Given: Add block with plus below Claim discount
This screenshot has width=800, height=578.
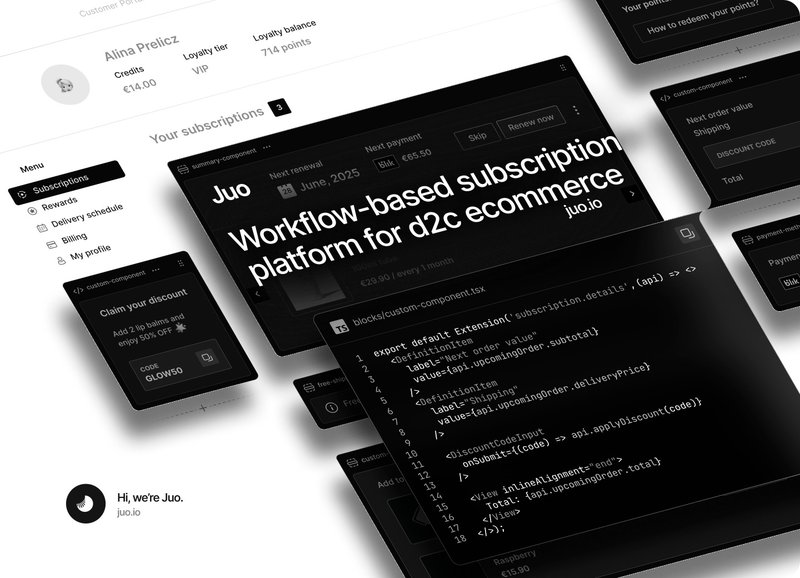Looking at the screenshot, I should [204, 408].
